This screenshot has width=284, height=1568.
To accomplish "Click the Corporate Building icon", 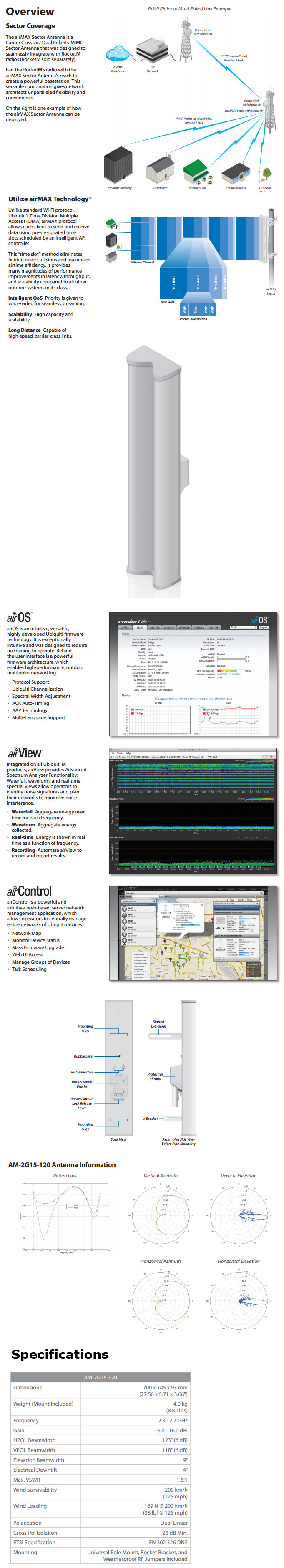I will pos(118,166).
